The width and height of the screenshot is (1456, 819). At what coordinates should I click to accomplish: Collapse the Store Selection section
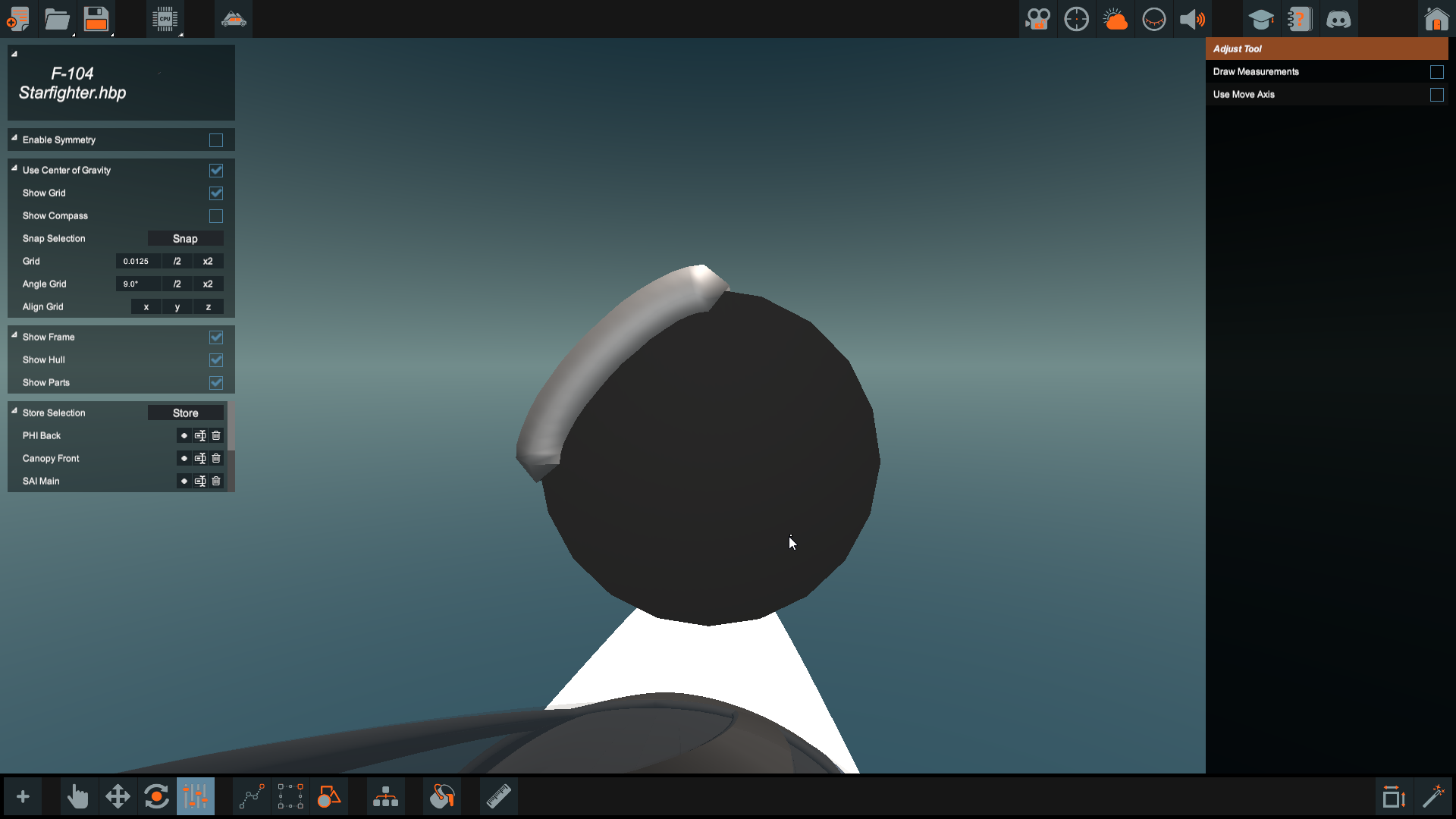coord(14,411)
